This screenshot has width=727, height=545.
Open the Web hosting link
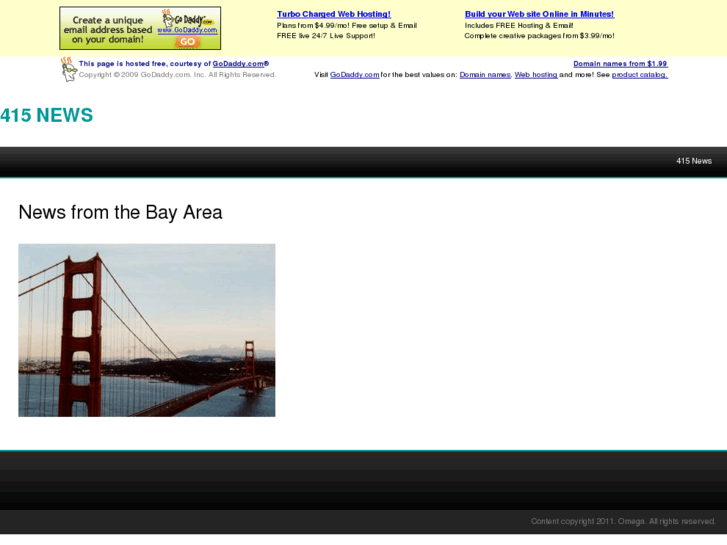point(536,75)
